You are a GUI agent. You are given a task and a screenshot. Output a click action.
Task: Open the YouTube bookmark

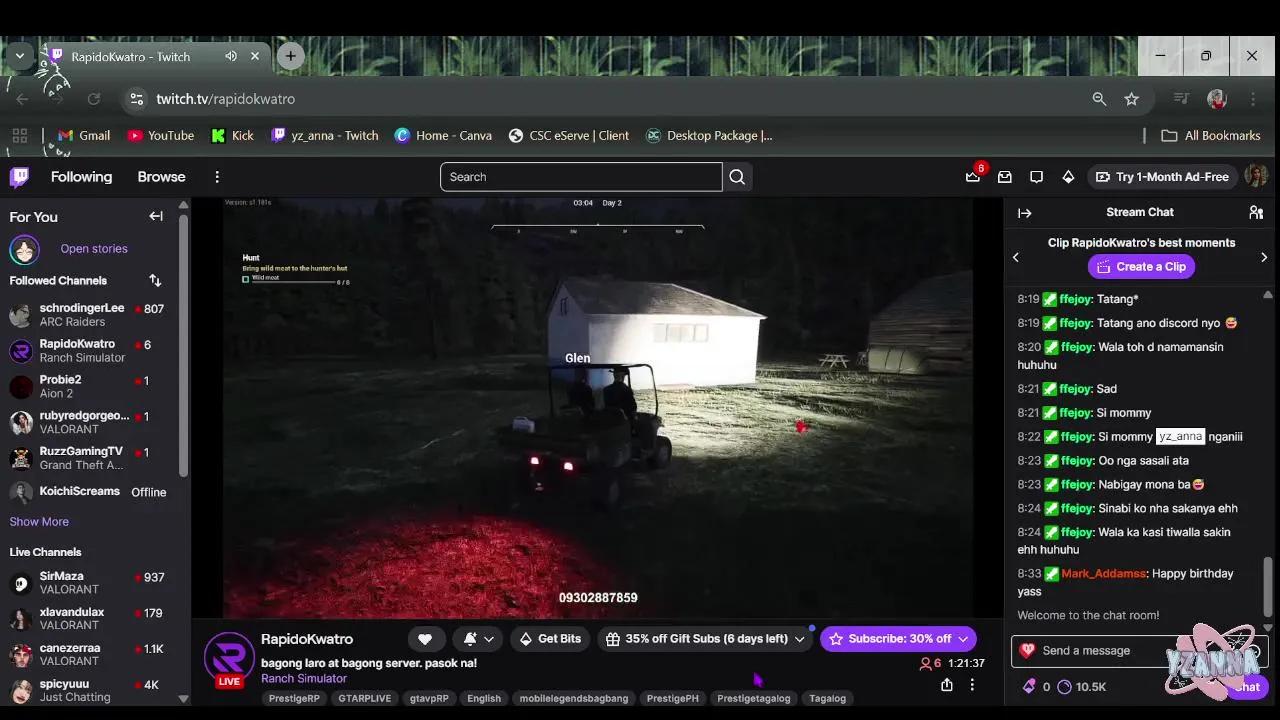(160, 136)
